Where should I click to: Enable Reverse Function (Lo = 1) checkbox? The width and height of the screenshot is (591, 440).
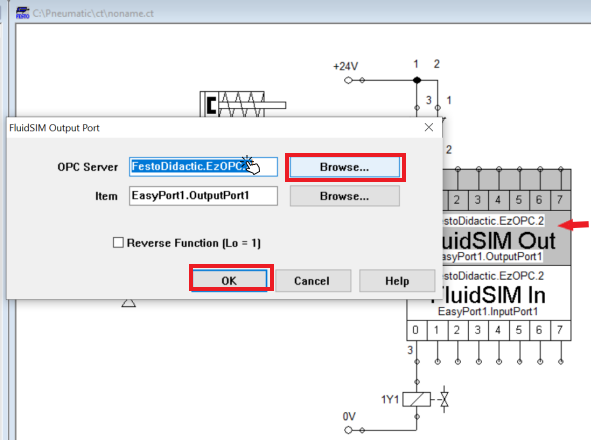coord(118,242)
